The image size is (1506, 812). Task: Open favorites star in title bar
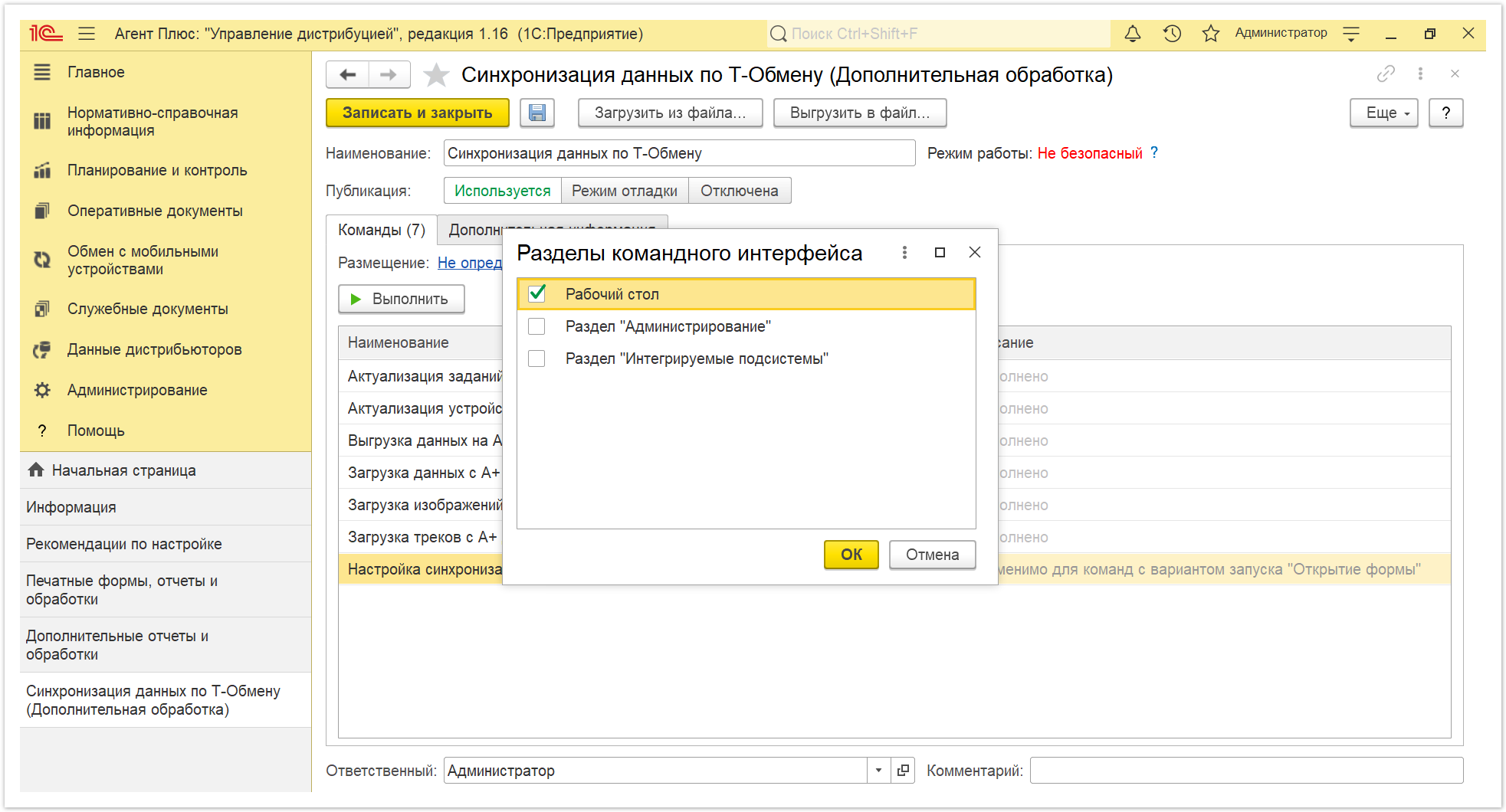click(x=1211, y=34)
